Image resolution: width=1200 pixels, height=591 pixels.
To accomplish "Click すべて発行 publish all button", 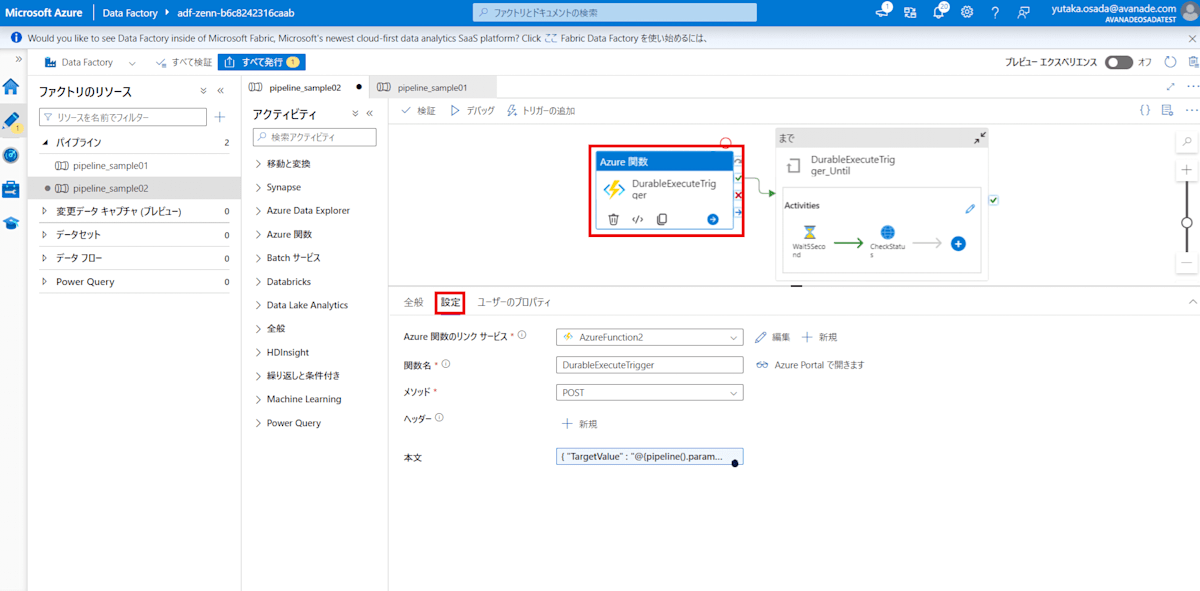I will [261, 62].
